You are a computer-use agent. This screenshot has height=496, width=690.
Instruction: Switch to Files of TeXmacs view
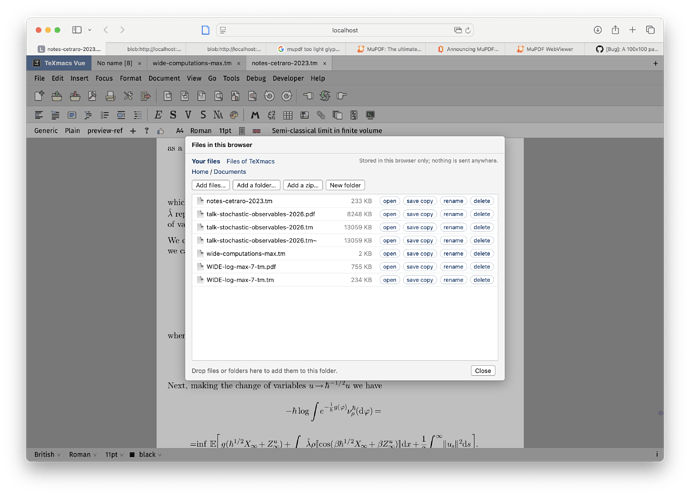point(250,162)
